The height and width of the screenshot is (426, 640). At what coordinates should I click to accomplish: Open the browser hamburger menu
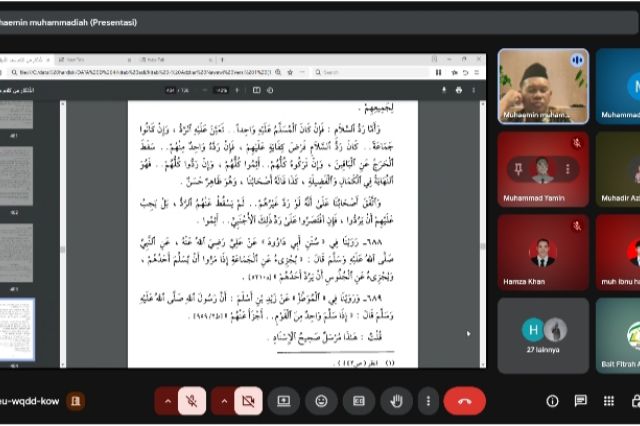pos(476,72)
